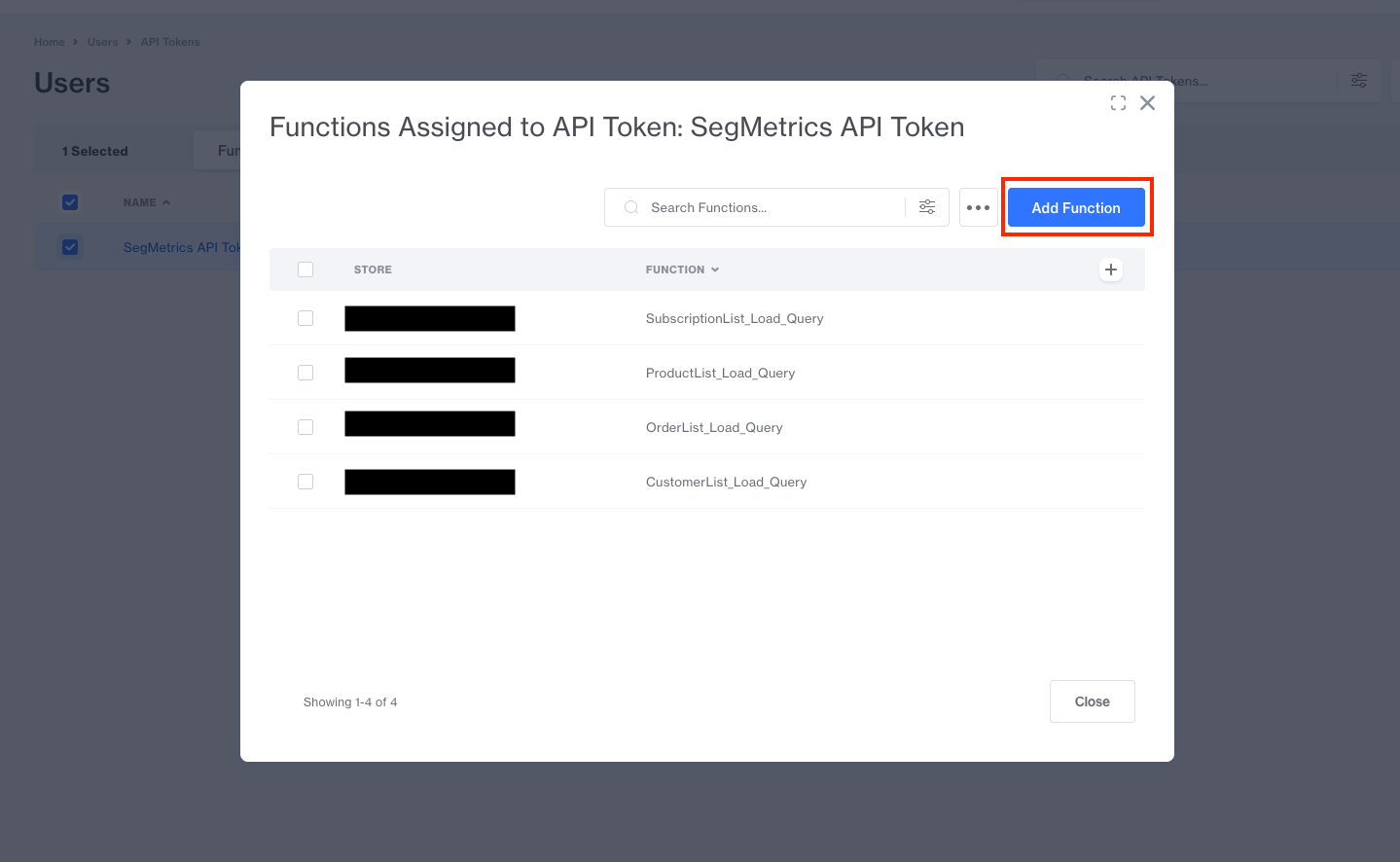The image size is (1400, 862).
Task: Click the Search Functions input field
Action: tap(776, 207)
